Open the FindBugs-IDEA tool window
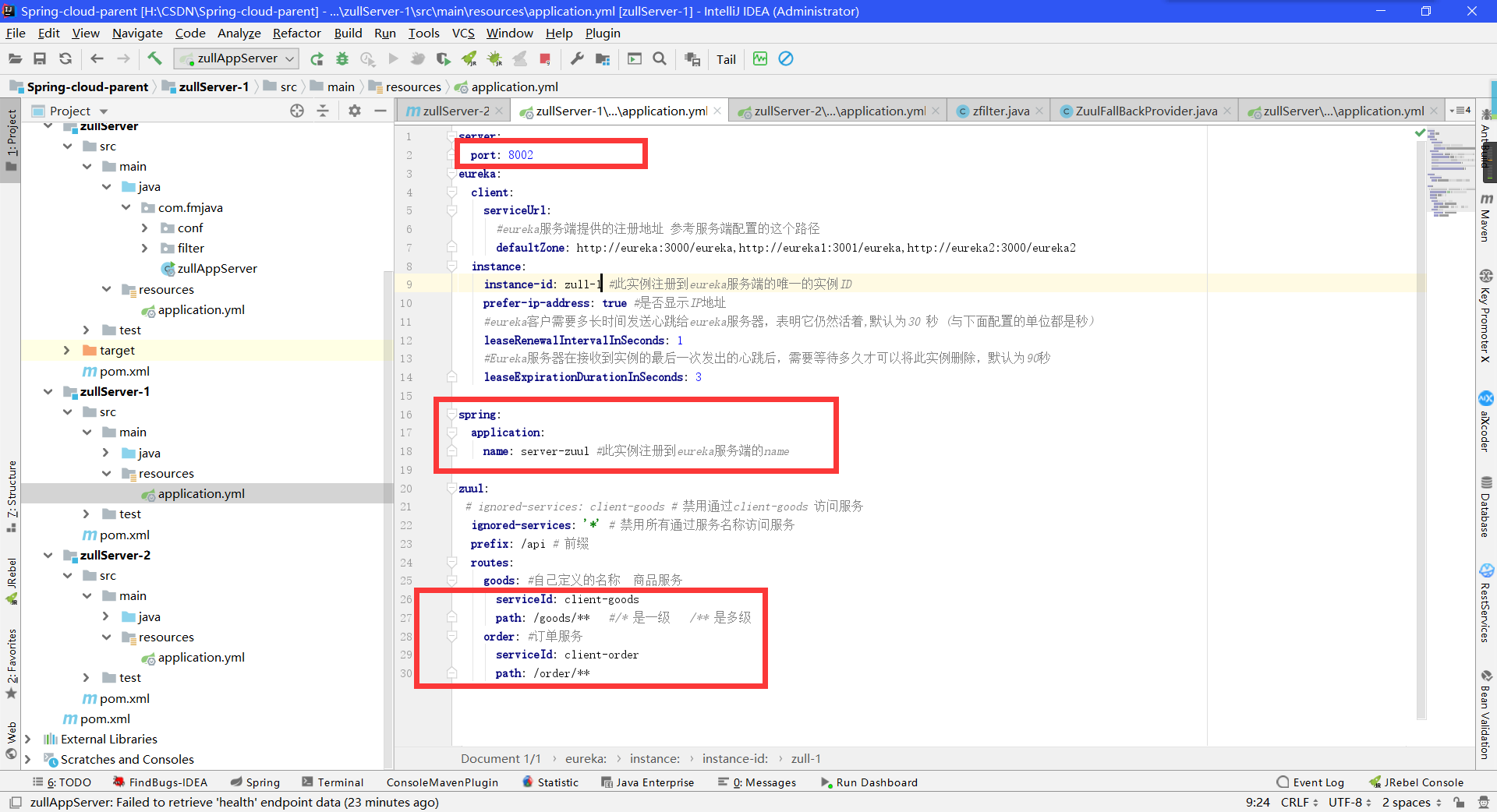This screenshot has height=812, width=1497. pyautogui.click(x=160, y=782)
